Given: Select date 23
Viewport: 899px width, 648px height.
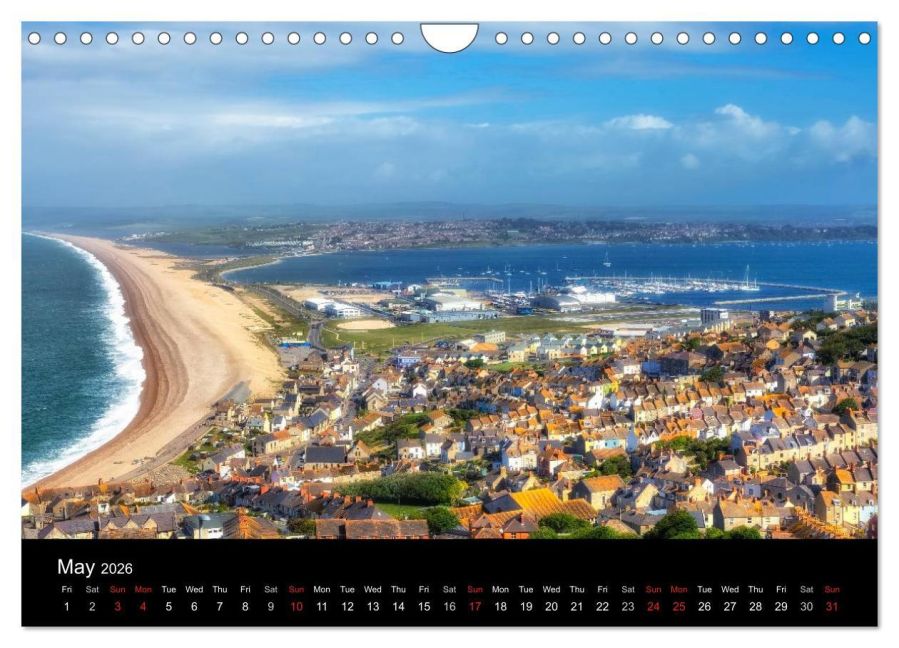Looking at the screenshot, I should tap(628, 607).
